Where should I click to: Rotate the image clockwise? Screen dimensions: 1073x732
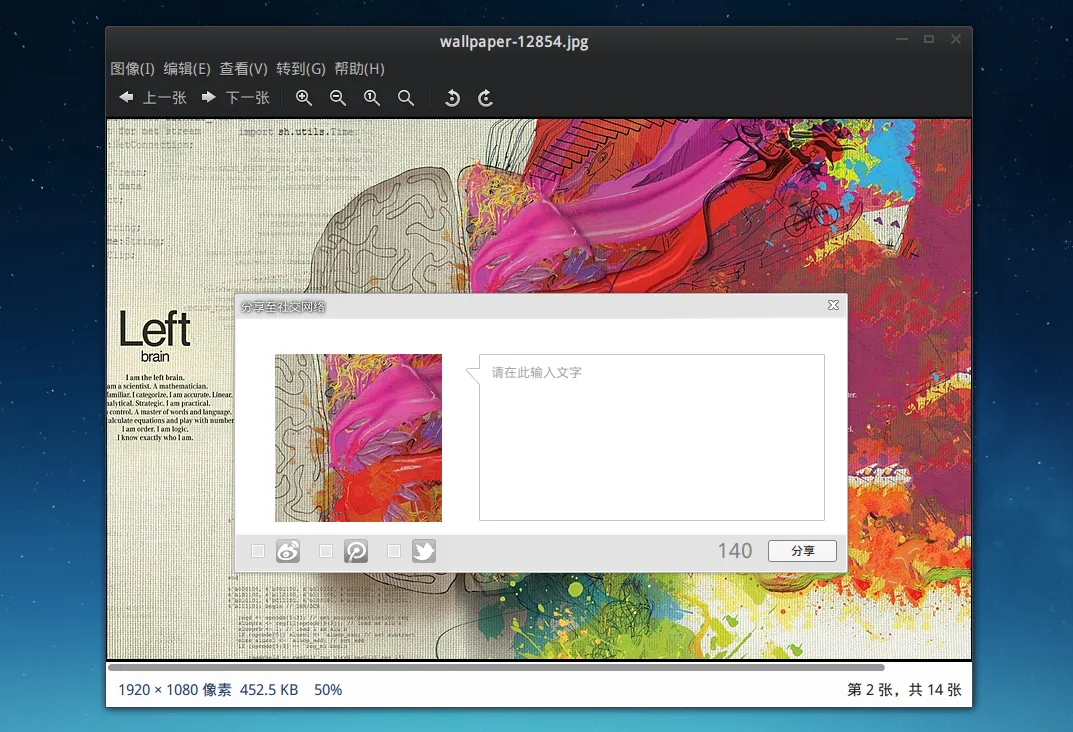click(x=486, y=98)
